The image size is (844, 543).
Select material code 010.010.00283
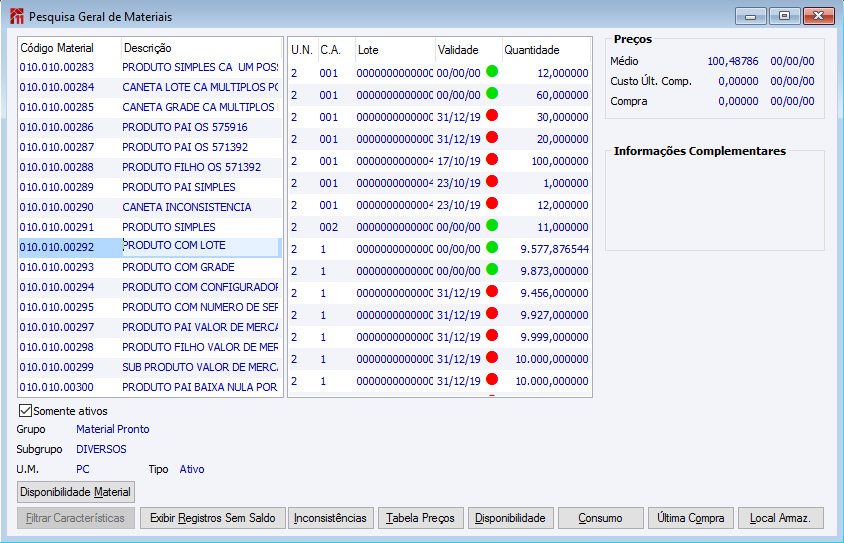coord(57,67)
